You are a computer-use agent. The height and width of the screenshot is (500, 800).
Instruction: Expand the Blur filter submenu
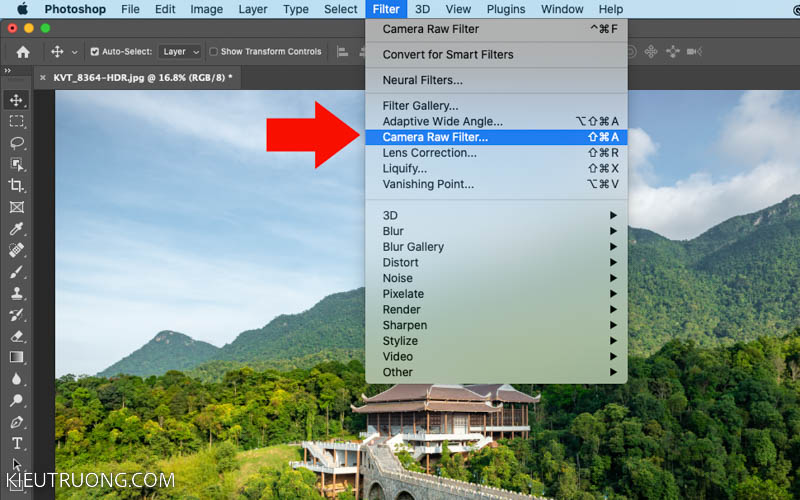click(x=496, y=231)
